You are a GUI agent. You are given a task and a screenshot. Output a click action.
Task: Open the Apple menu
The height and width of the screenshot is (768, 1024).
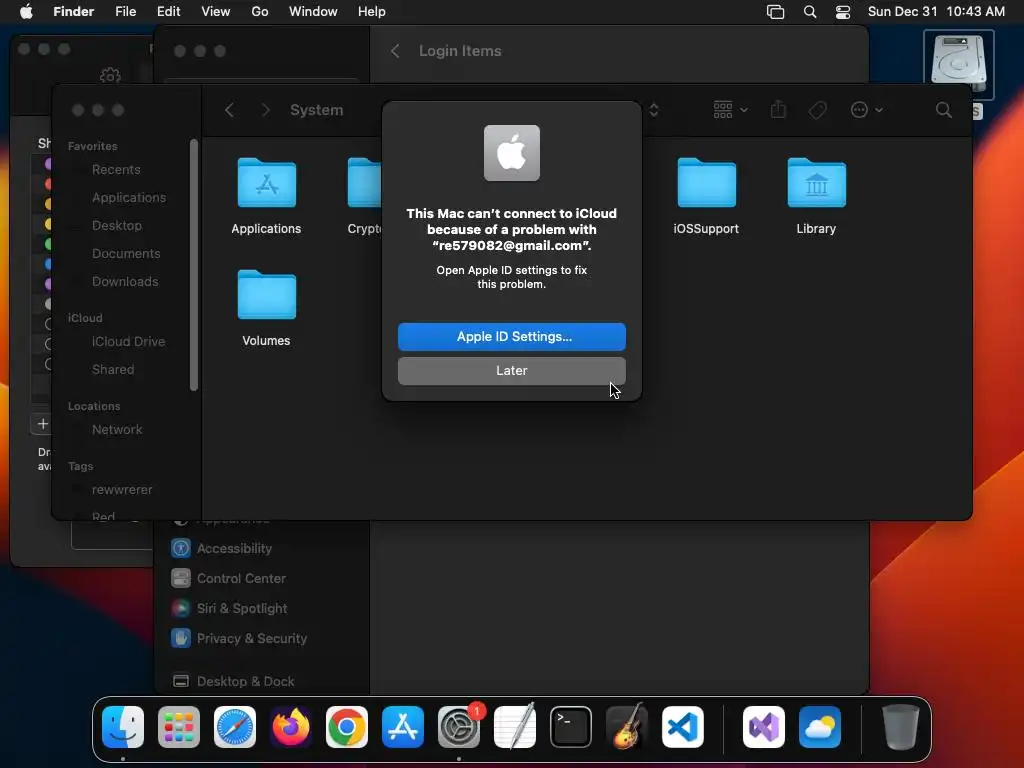tap(26, 12)
